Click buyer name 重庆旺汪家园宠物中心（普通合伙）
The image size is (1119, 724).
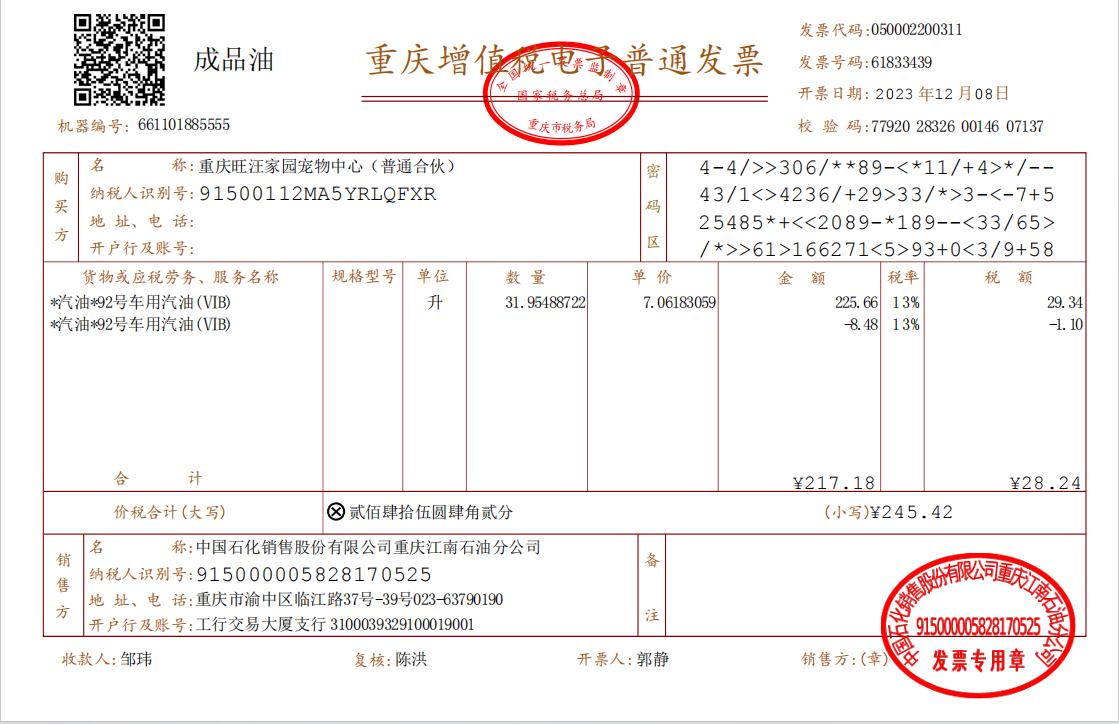click(x=328, y=166)
